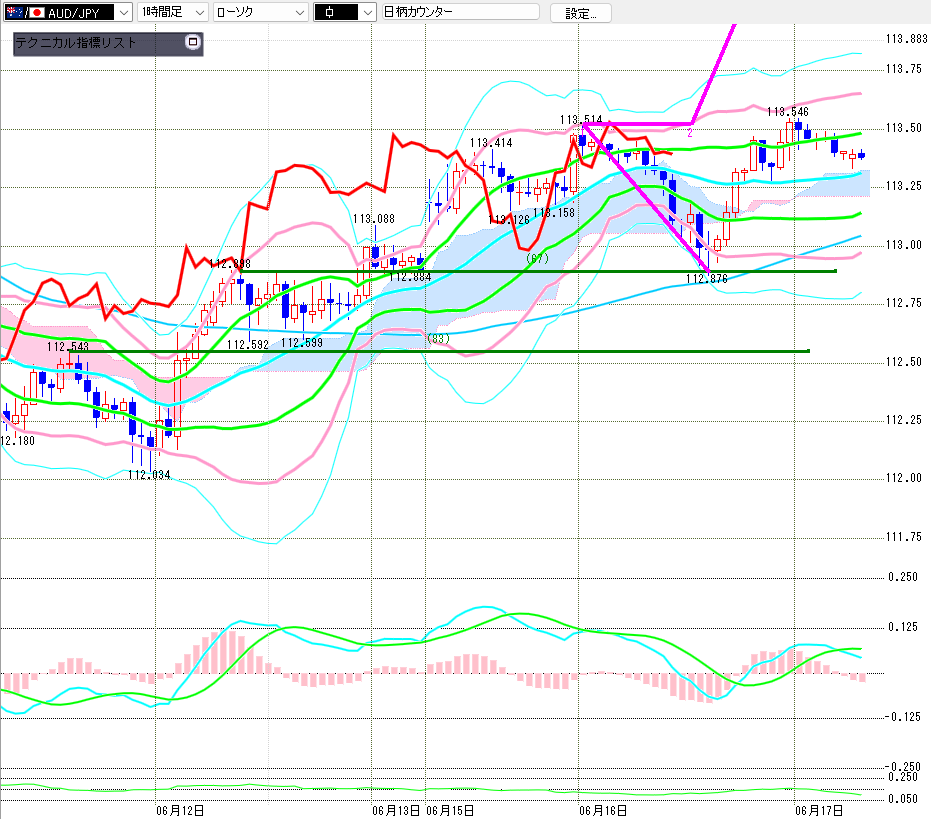Click the 113.883 price axis value

click(x=906, y=39)
